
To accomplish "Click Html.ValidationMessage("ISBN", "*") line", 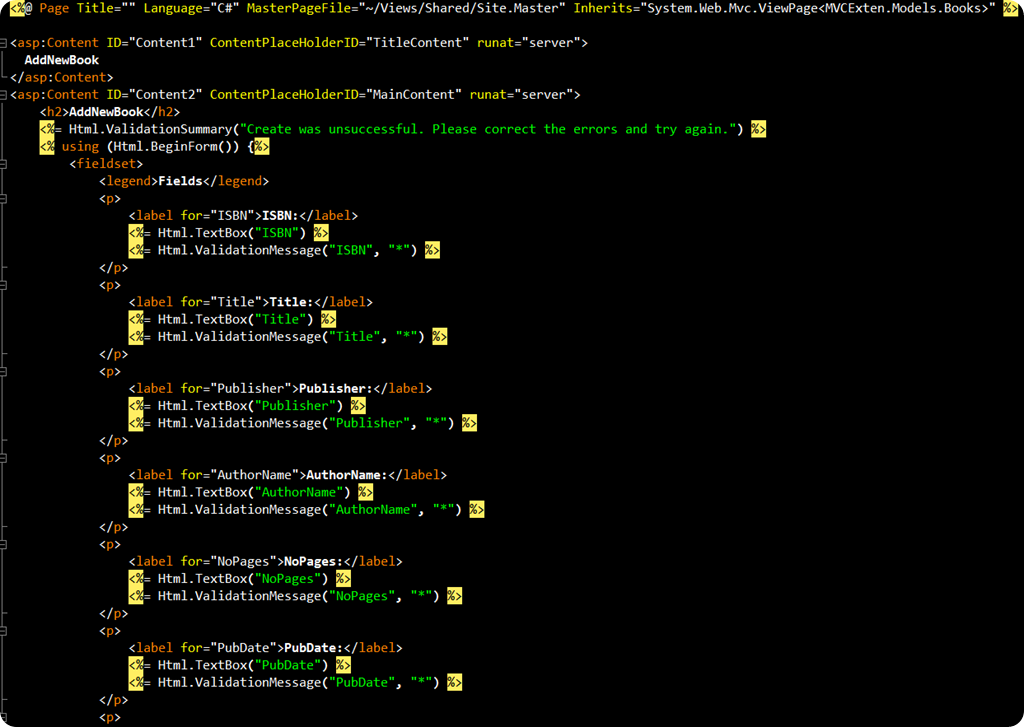I will tap(284, 250).
